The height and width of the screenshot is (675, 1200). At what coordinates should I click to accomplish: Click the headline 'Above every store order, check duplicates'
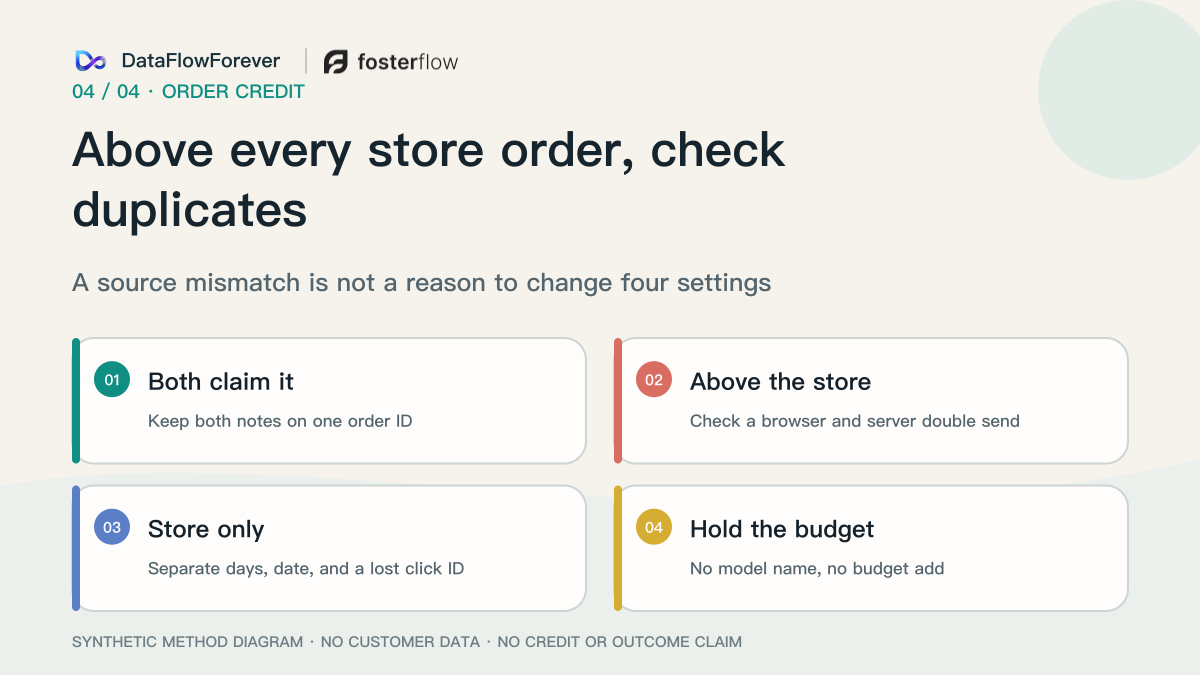point(429,180)
